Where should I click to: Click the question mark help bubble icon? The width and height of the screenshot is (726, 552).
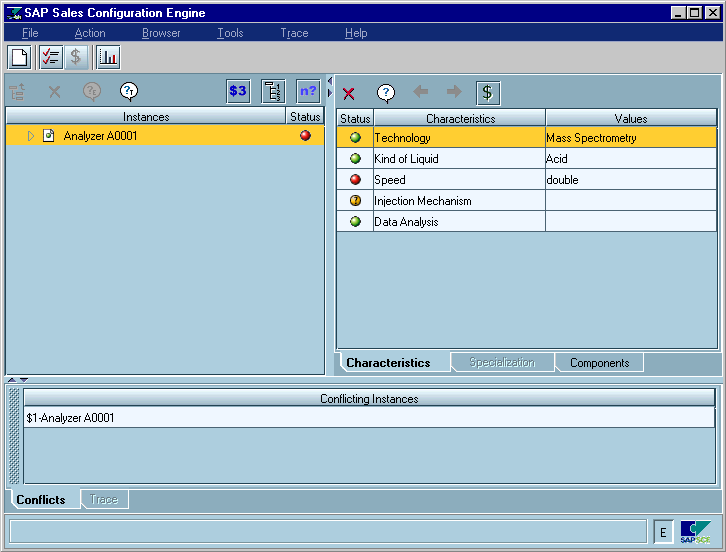point(386,94)
